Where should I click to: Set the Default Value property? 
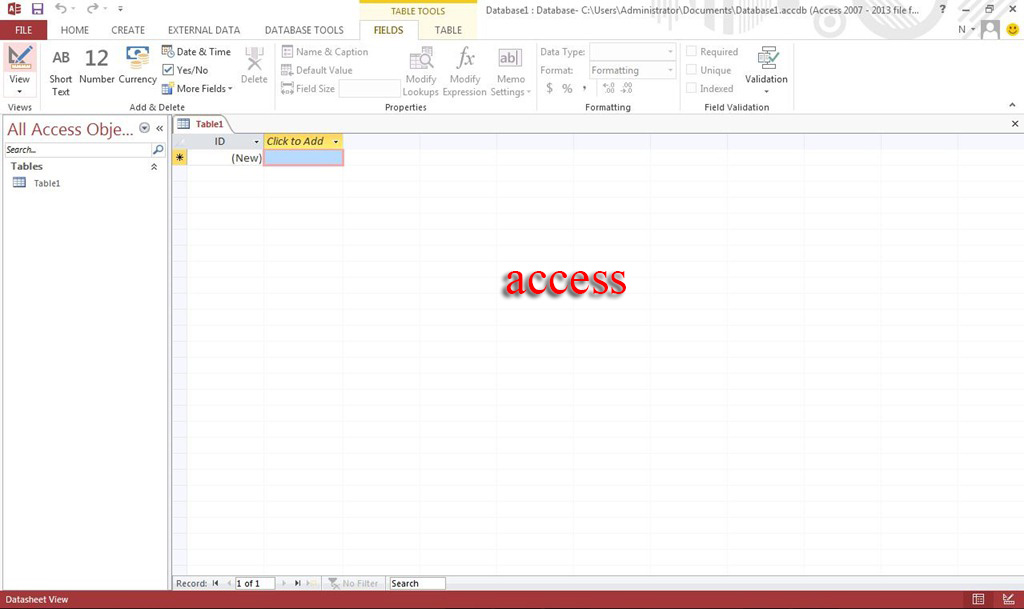click(317, 70)
